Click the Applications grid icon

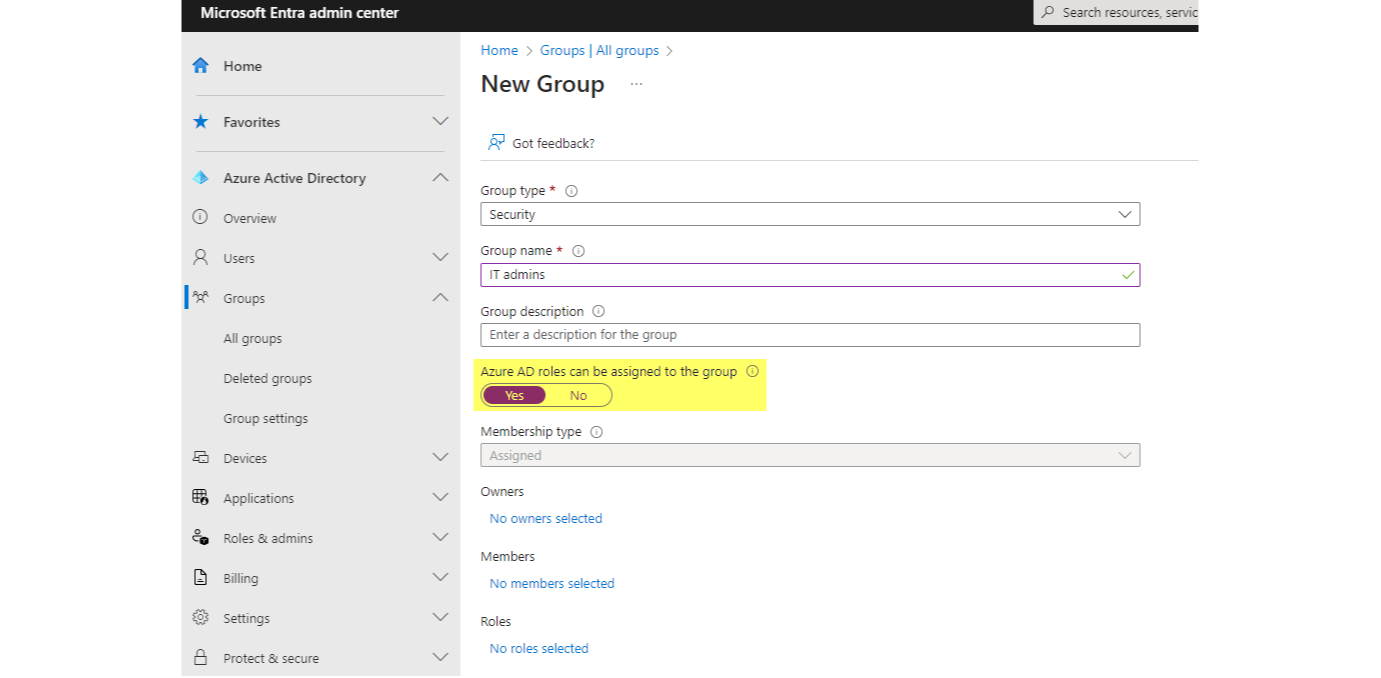coord(200,498)
